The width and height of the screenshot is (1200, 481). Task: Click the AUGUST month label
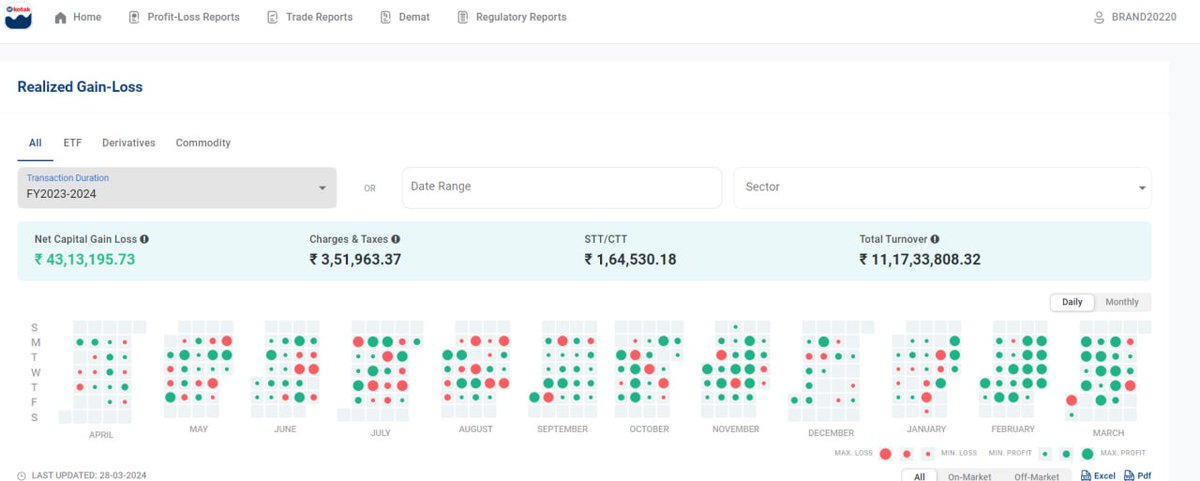point(475,428)
